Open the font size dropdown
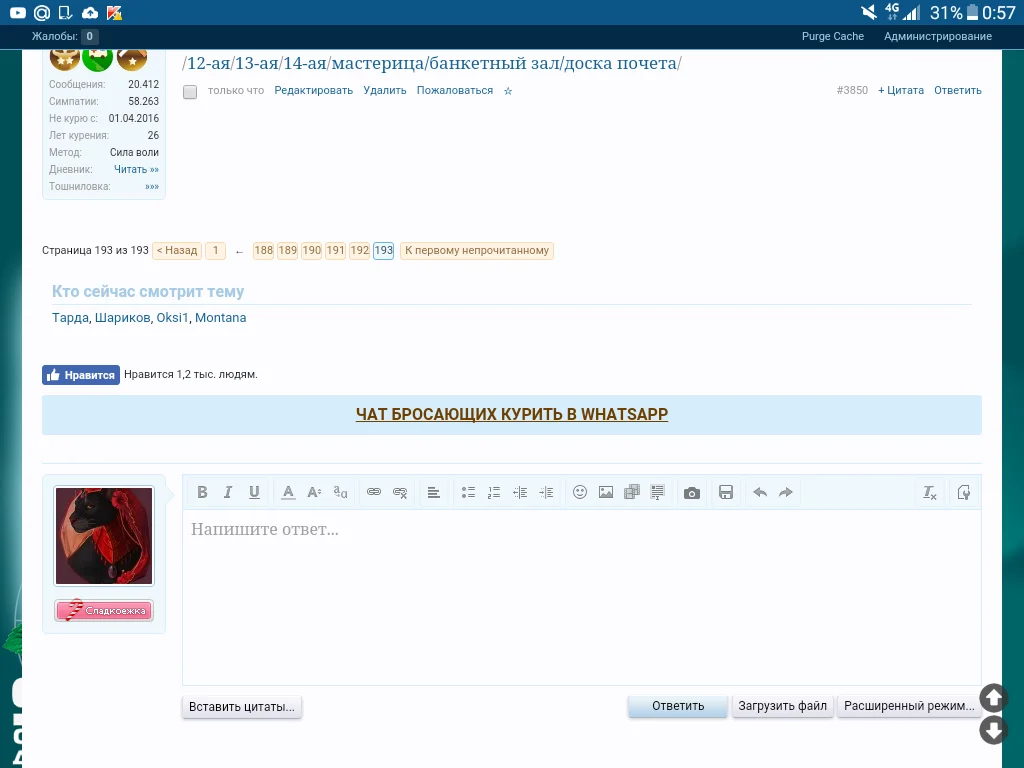 313,492
